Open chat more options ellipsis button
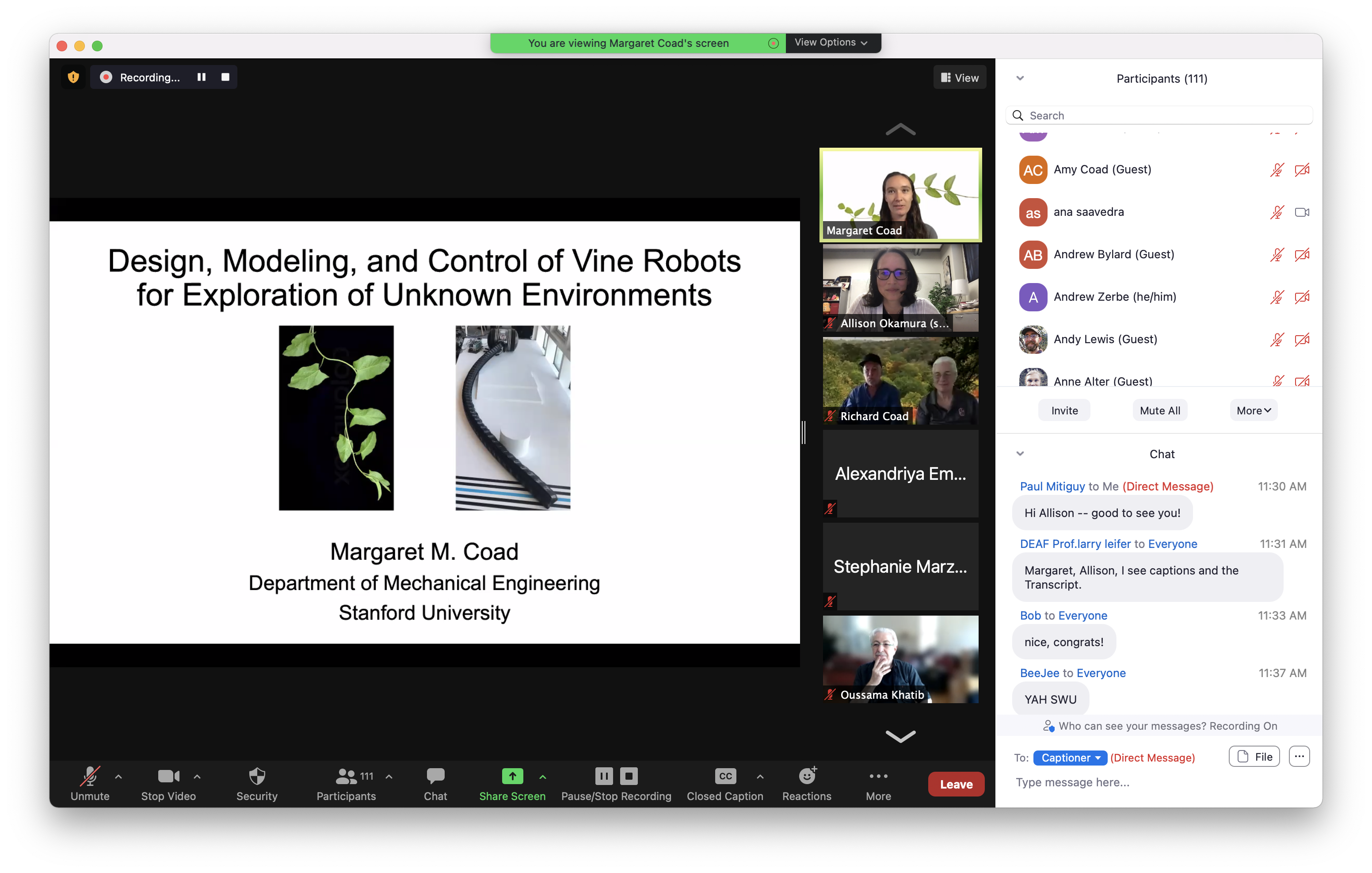1372x873 pixels. (1299, 757)
